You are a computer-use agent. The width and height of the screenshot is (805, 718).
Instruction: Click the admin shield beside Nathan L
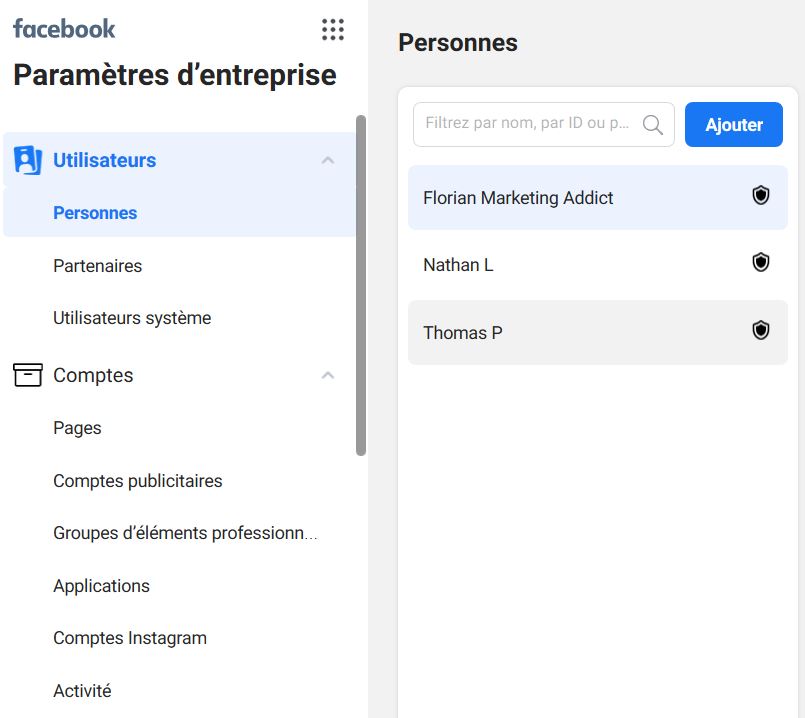[761, 263]
